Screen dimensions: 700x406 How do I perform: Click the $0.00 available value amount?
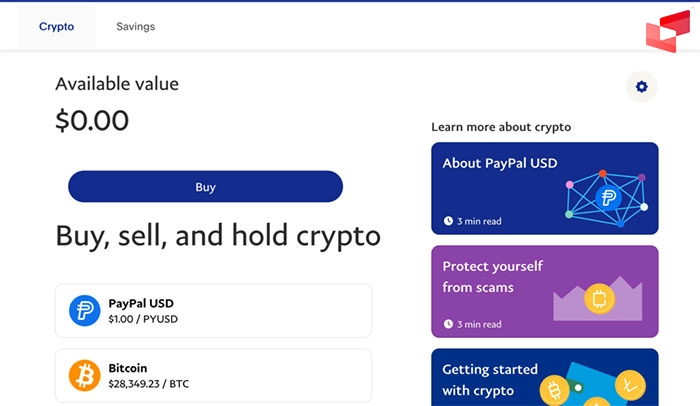[x=92, y=121]
